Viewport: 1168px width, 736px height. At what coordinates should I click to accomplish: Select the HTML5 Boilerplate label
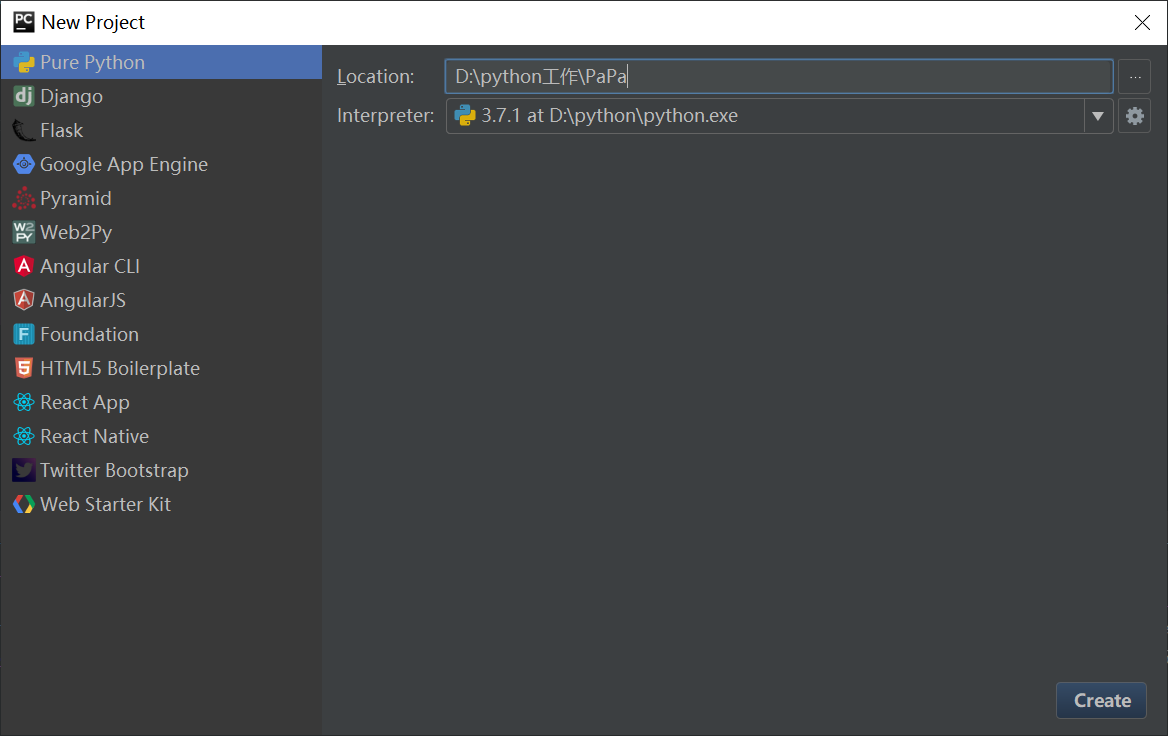[x=120, y=368]
